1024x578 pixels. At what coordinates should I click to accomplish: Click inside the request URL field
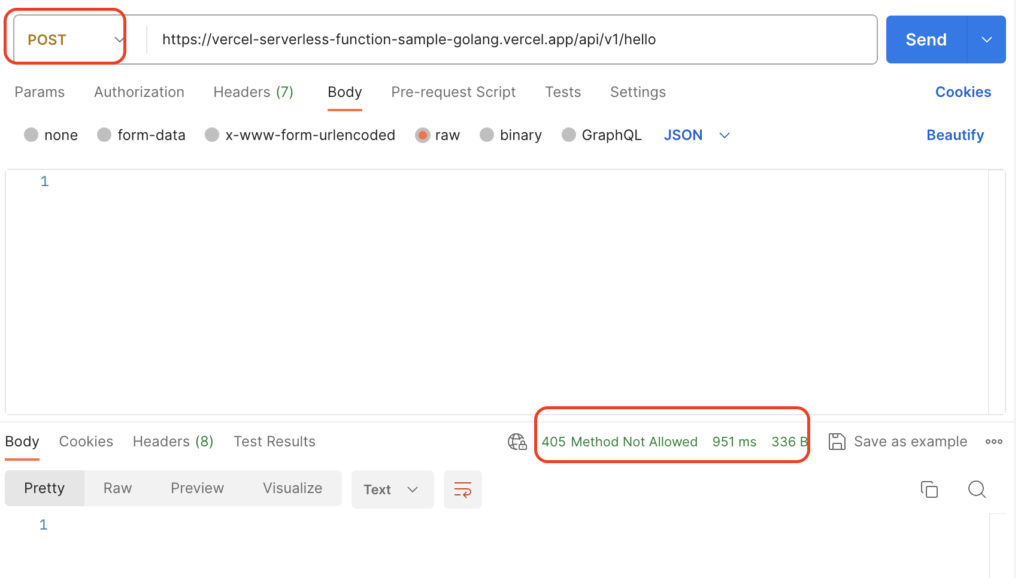pyautogui.click(x=500, y=40)
